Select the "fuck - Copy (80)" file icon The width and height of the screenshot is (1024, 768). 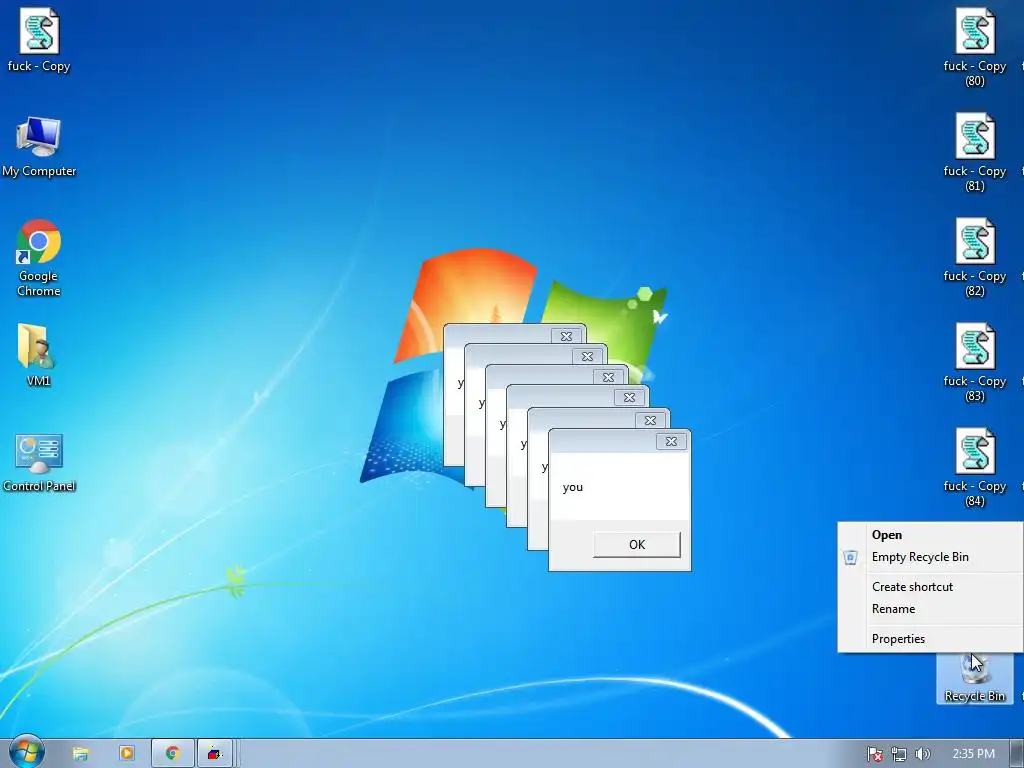[974, 47]
